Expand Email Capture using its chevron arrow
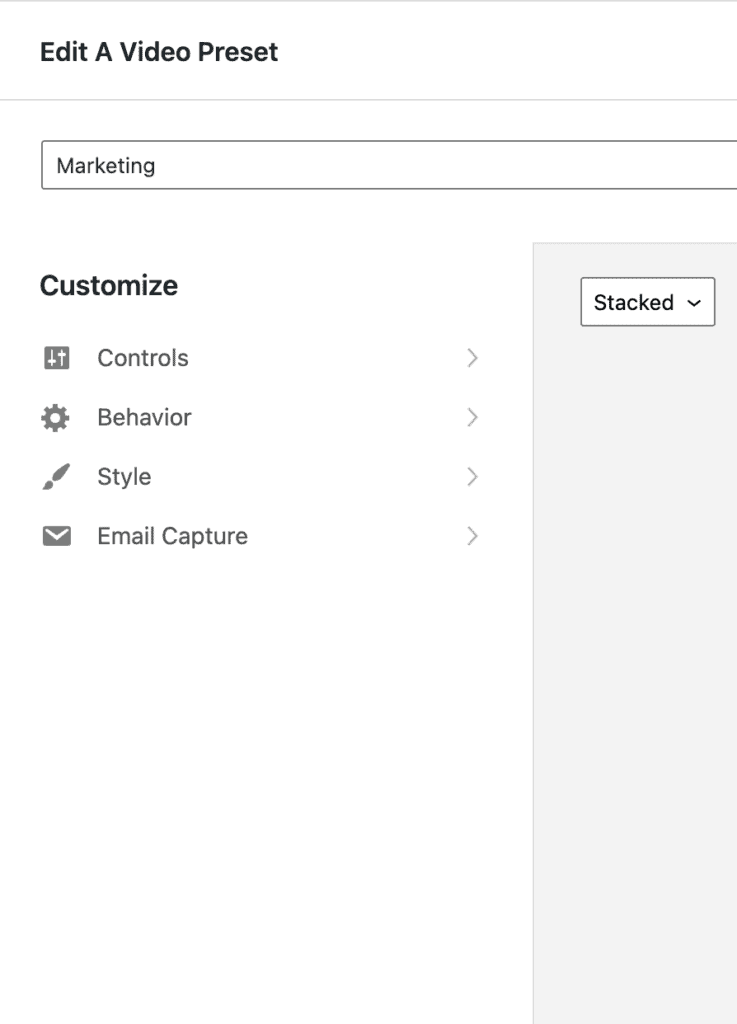This screenshot has height=1024, width=737. click(473, 536)
